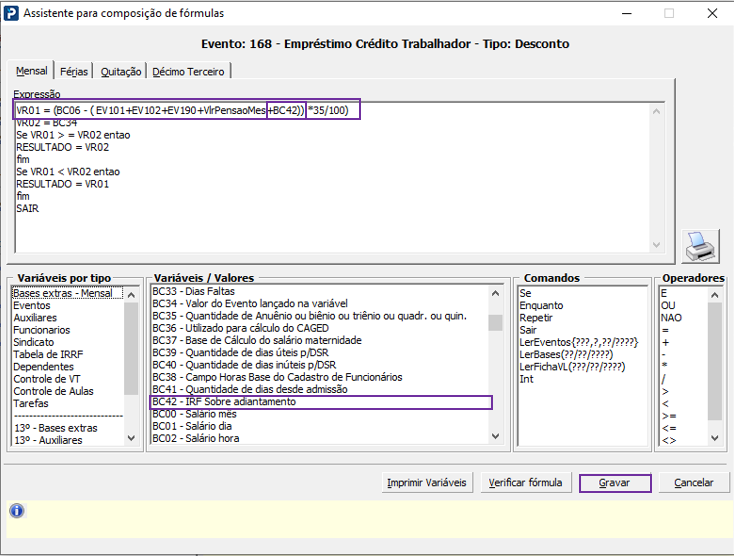Cancel the formula dialog with Cancelar
Screen dimensions: 734x558
[x=694, y=483]
